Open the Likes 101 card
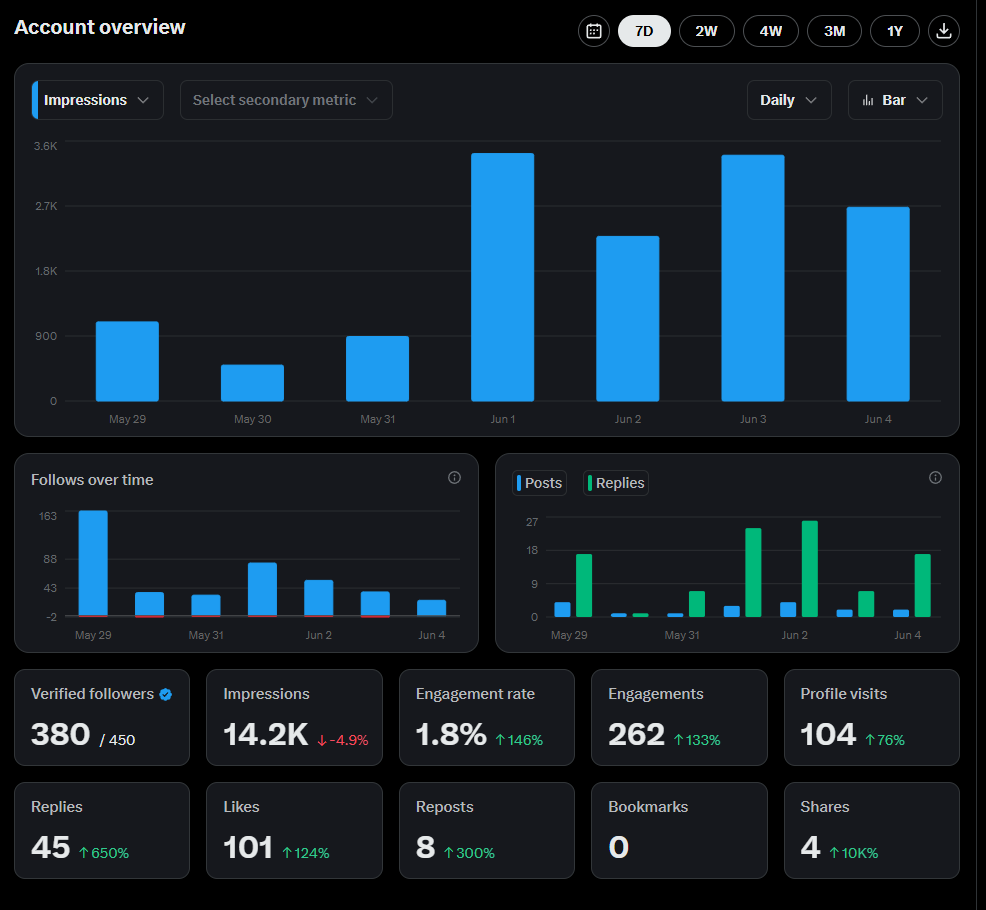The width and height of the screenshot is (986, 910). (294, 830)
